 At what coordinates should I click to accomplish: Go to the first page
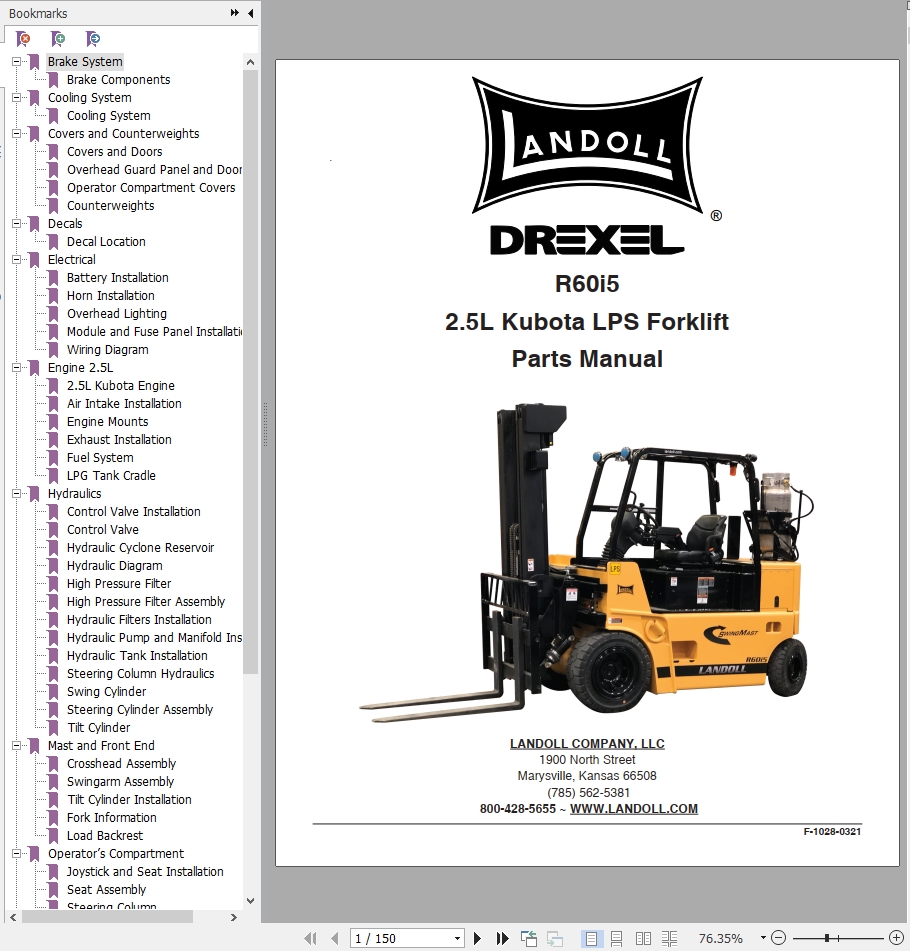(x=310, y=938)
